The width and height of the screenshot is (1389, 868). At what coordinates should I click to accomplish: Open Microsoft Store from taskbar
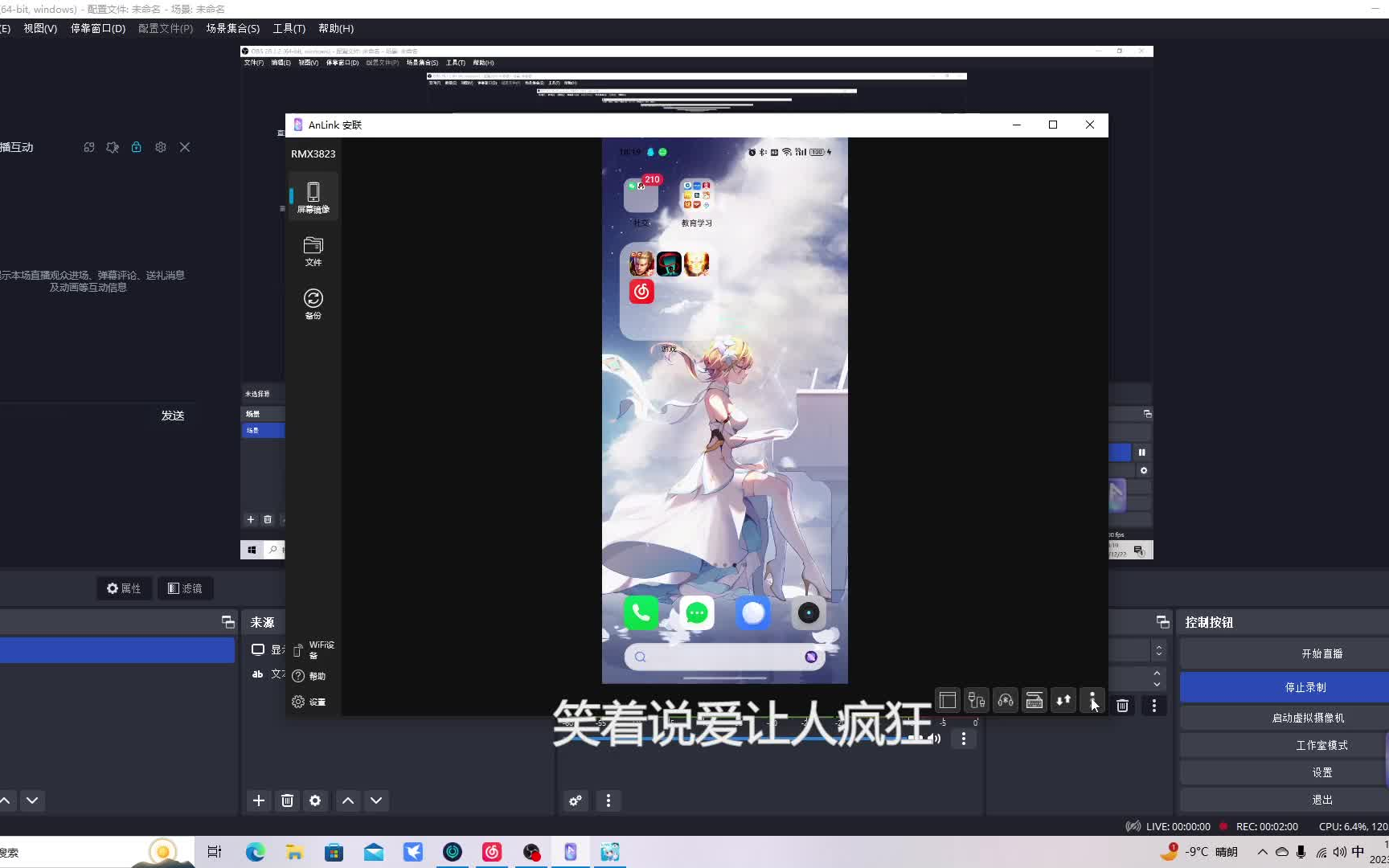point(334,852)
